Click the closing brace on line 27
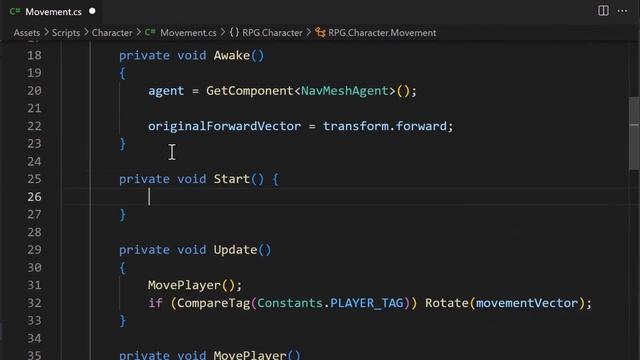The height and width of the screenshot is (360, 640). (x=122, y=215)
